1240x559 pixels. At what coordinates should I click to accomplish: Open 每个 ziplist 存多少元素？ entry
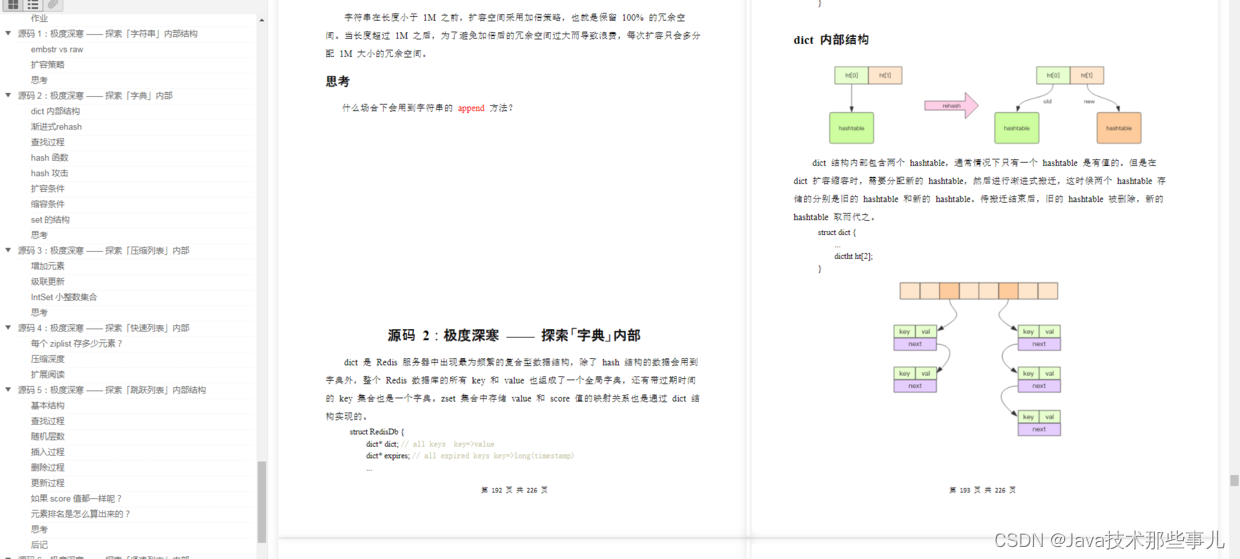point(77,344)
